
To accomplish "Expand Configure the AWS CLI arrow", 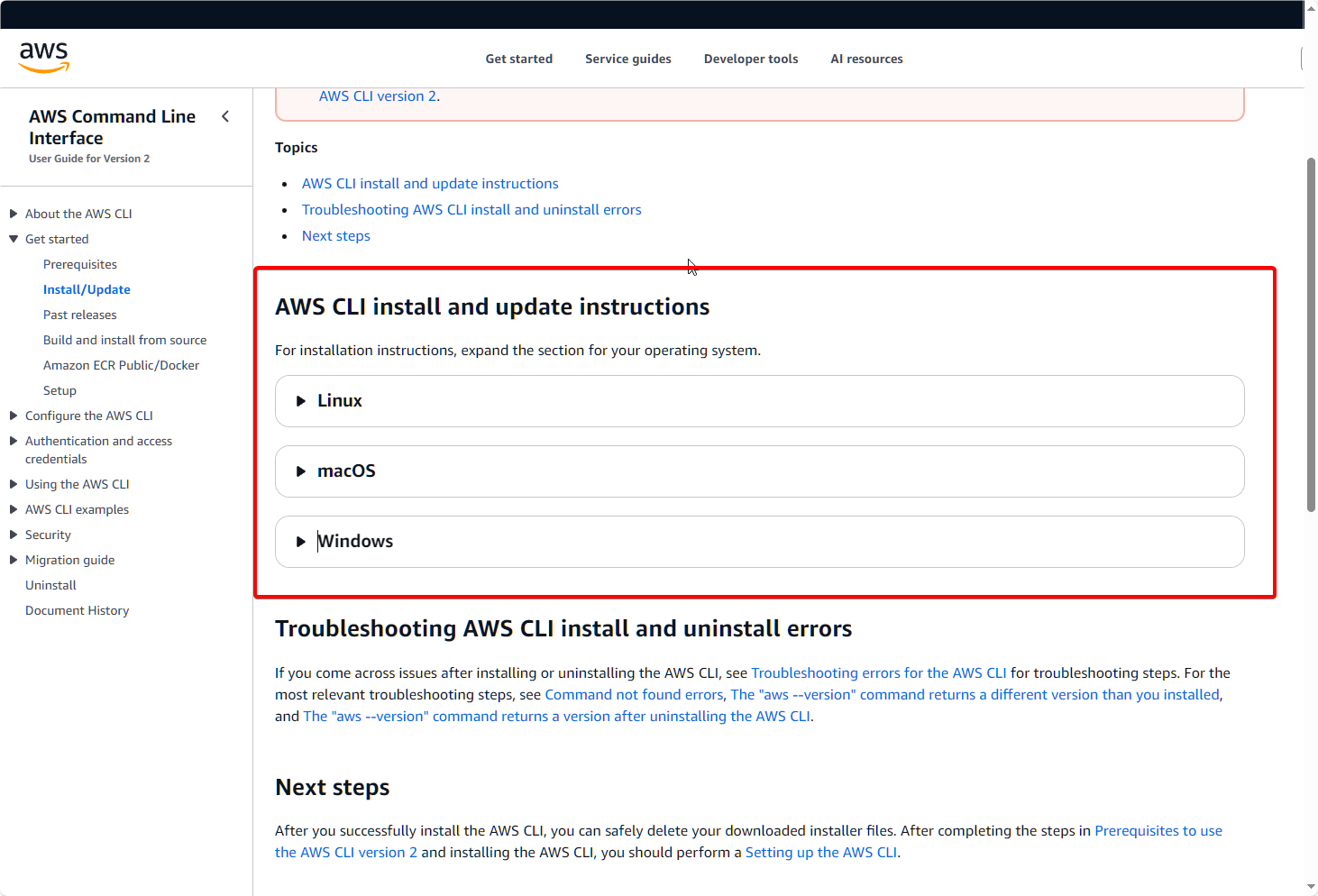I will pyautogui.click(x=14, y=416).
